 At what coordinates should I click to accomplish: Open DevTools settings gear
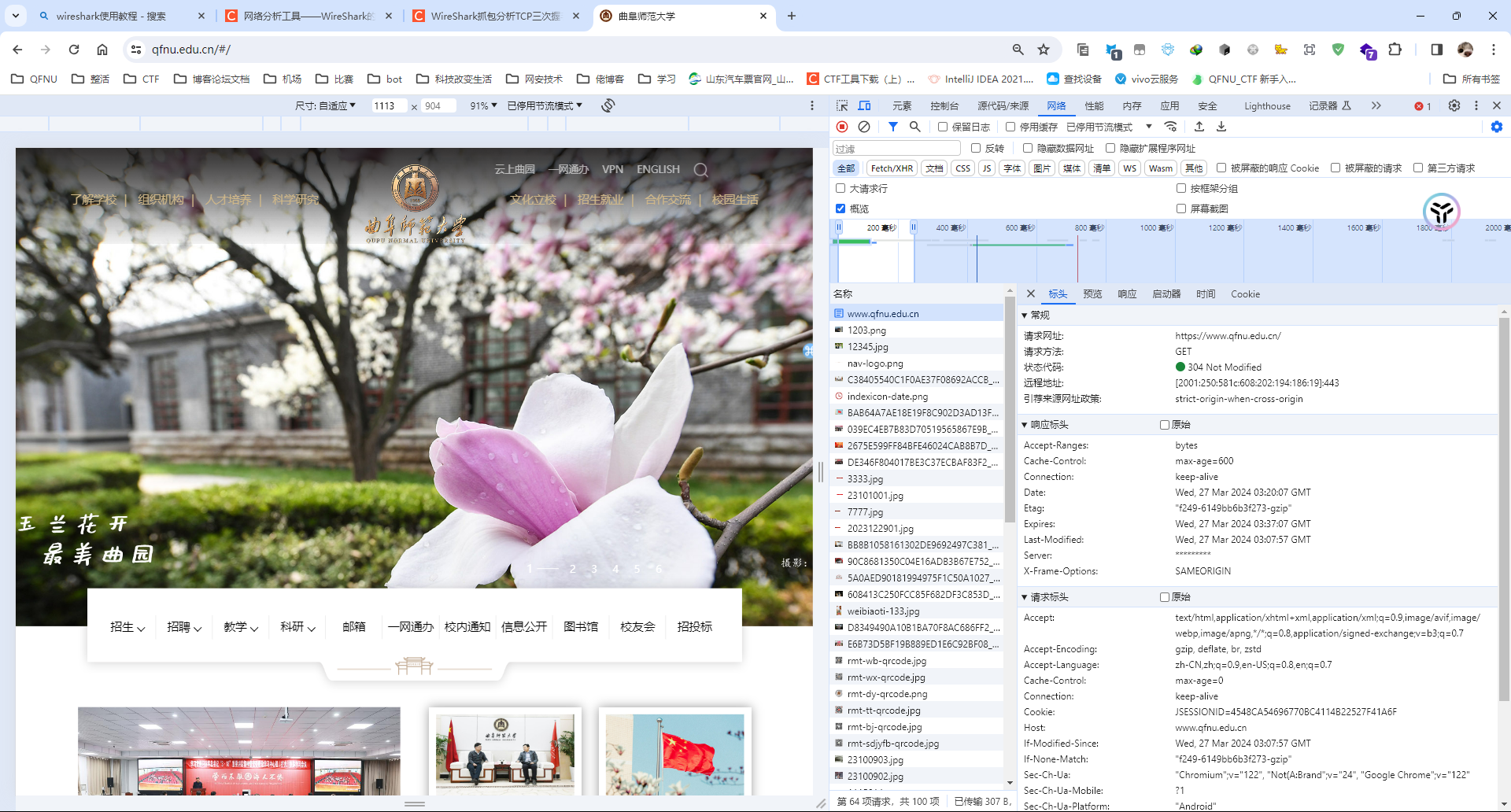tap(1454, 105)
